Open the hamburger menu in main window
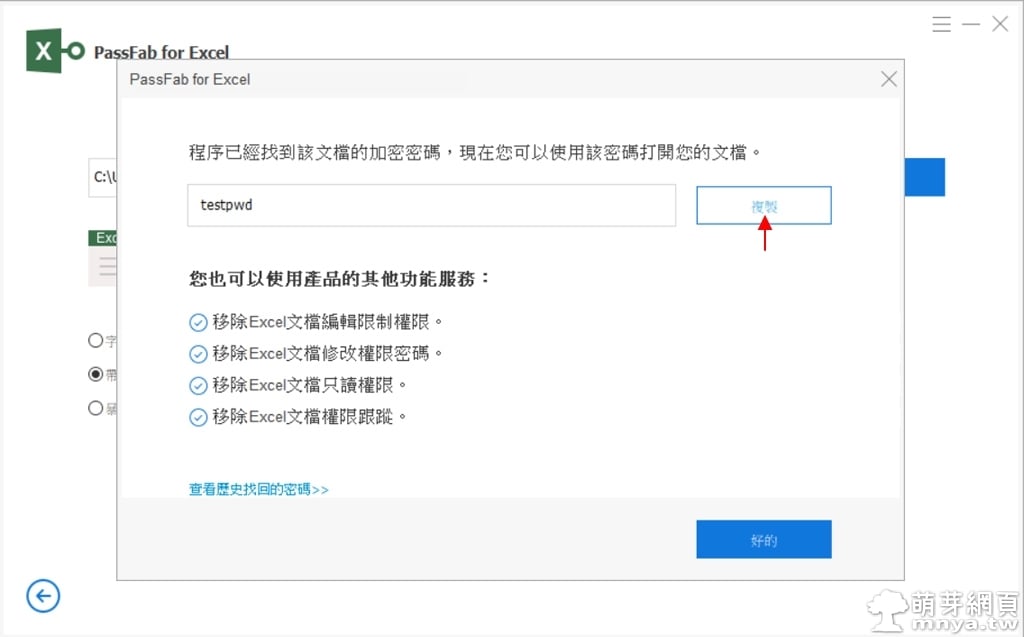 (941, 24)
